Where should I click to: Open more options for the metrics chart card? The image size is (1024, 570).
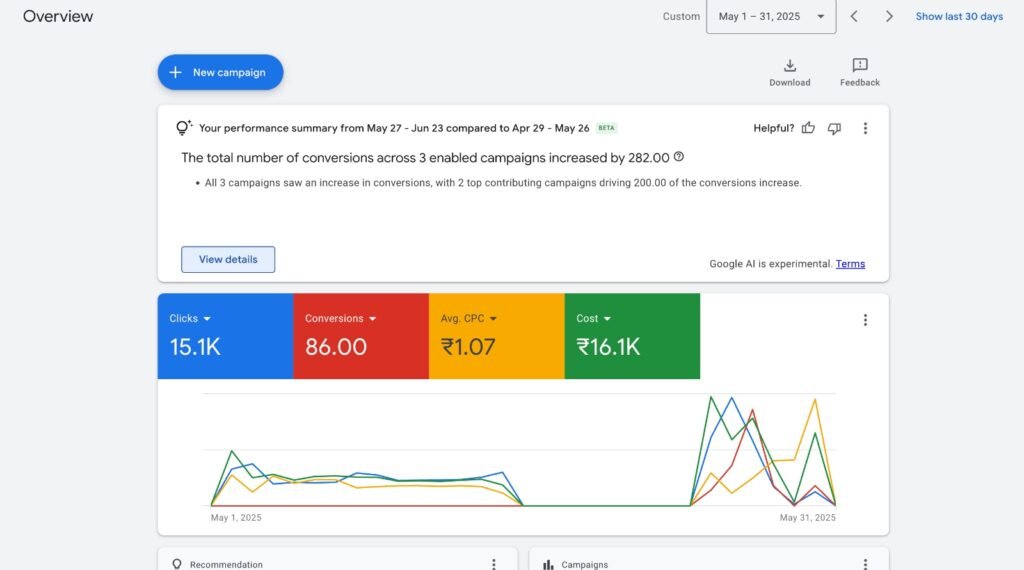[865, 320]
